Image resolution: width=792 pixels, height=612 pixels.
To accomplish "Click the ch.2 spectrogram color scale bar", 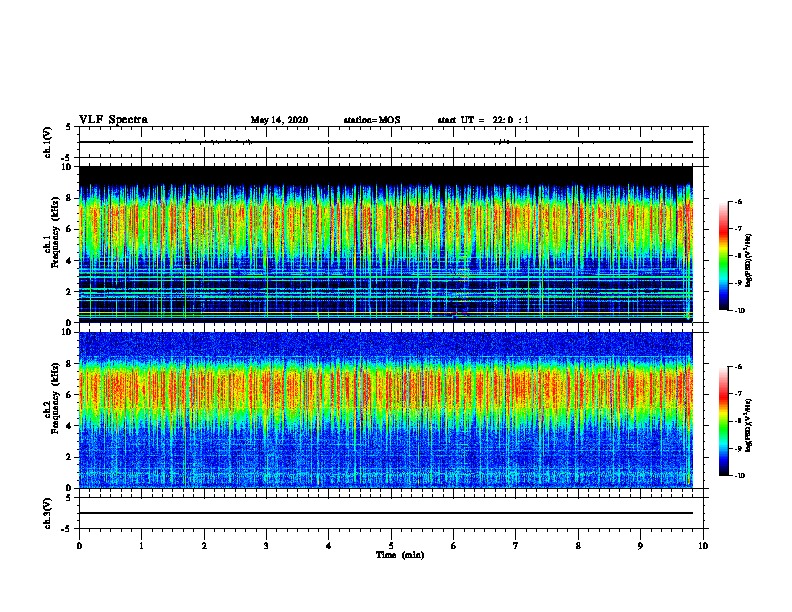I will point(724,421).
